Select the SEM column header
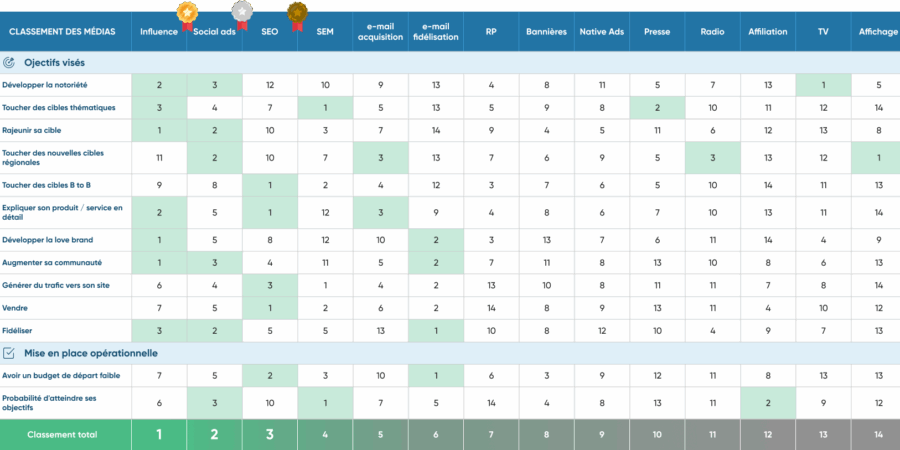Viewport: 900px width, 450px height. tap(325, 32)
